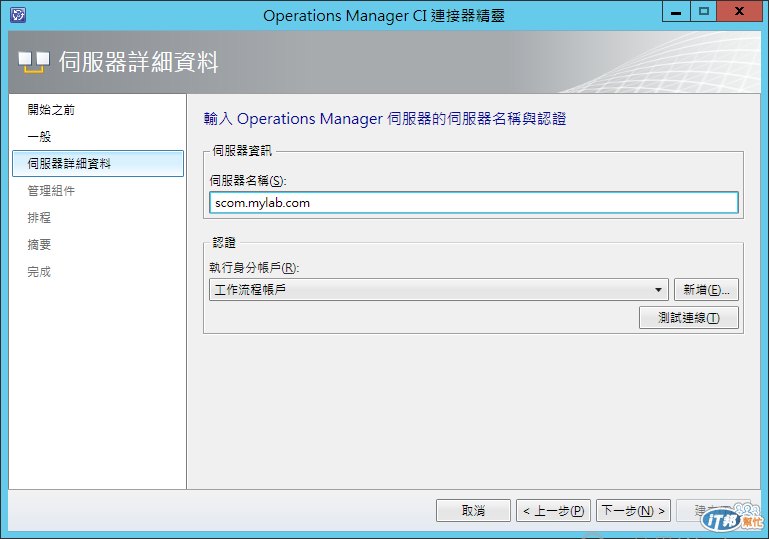The height and width of the screenshot is (539, 769).
Task: Open the 執行身分帳戶 dropdown arrow
Action: 659,290
